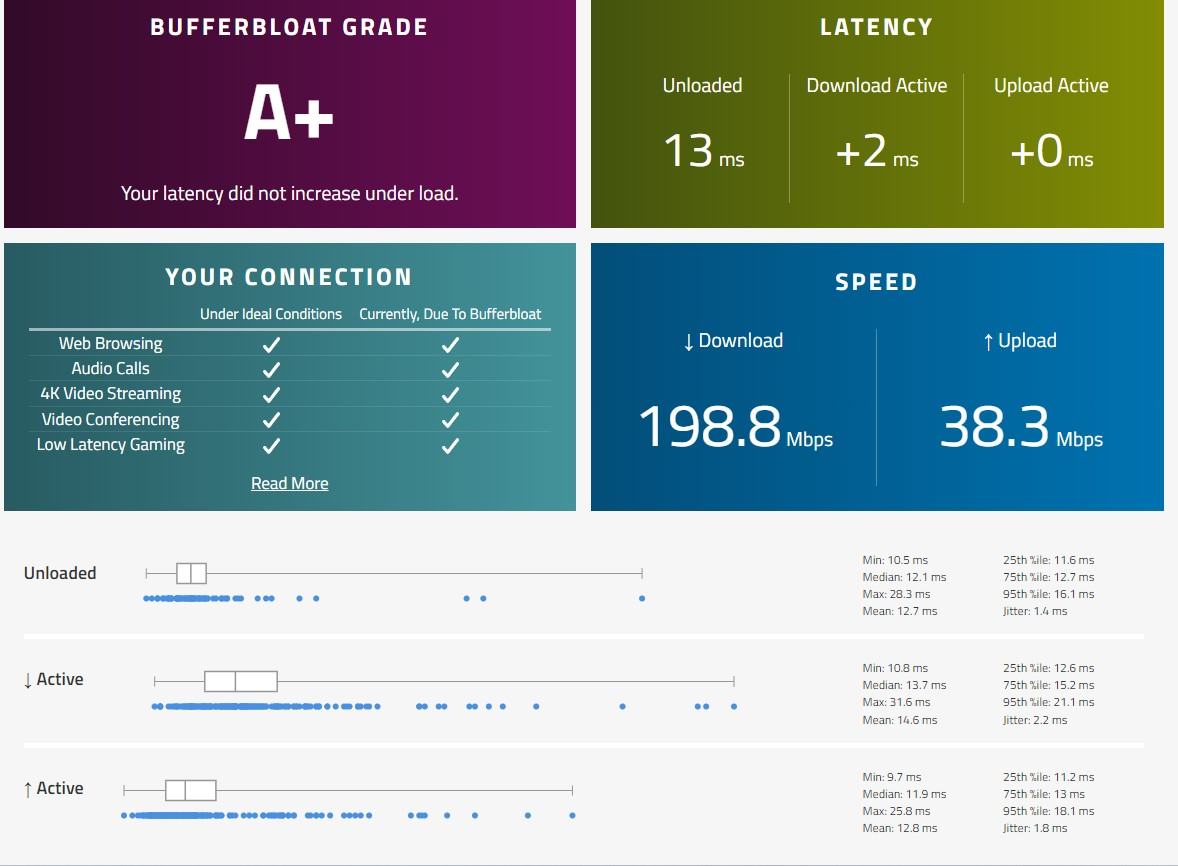Image resolution: width=1178 pixels, height=866 pixels.
Task: Click the download Jitter: 2.2 ms stat
Action: 1035,720
